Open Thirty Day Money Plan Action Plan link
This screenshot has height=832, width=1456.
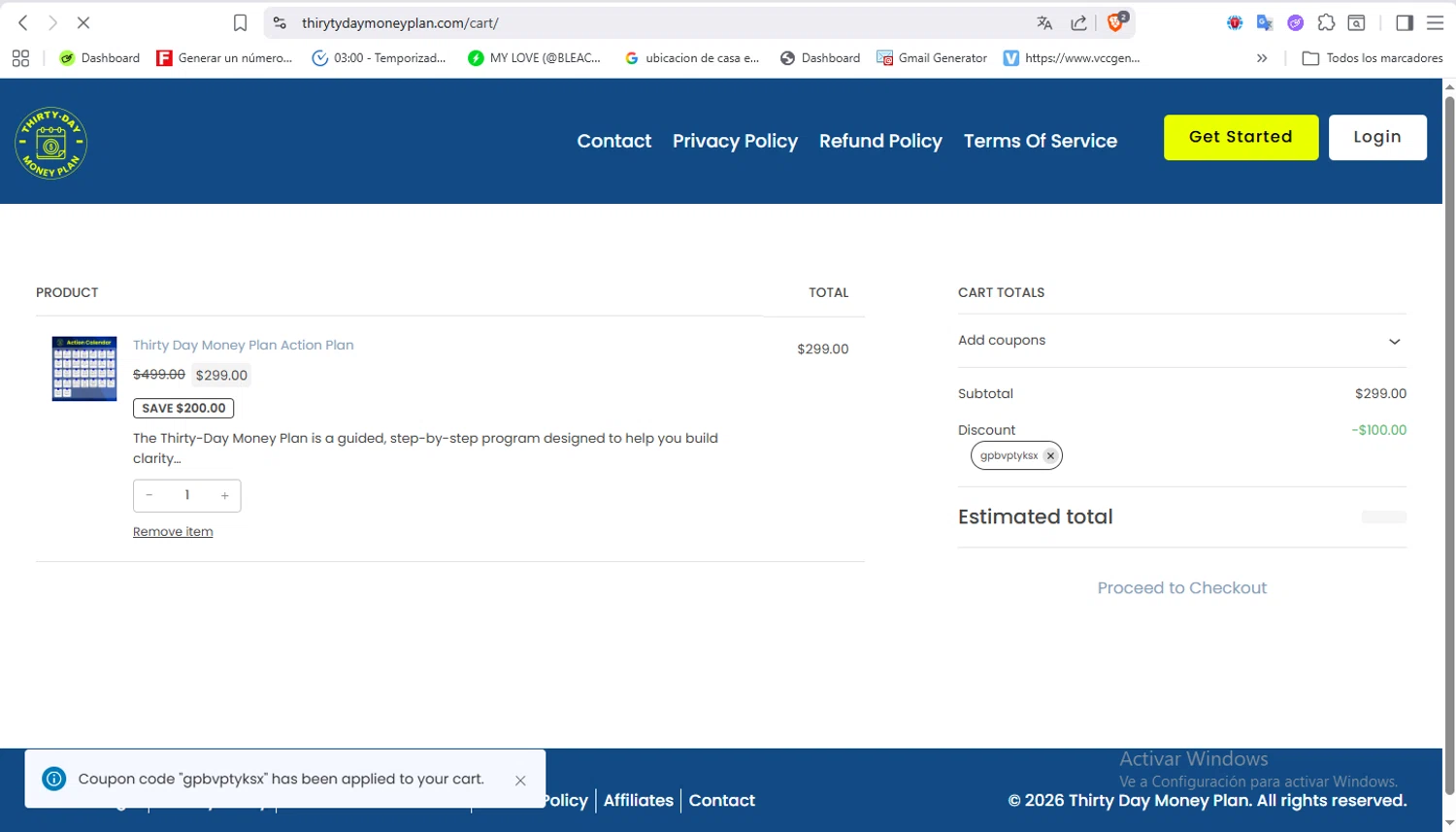pos(244,345)
